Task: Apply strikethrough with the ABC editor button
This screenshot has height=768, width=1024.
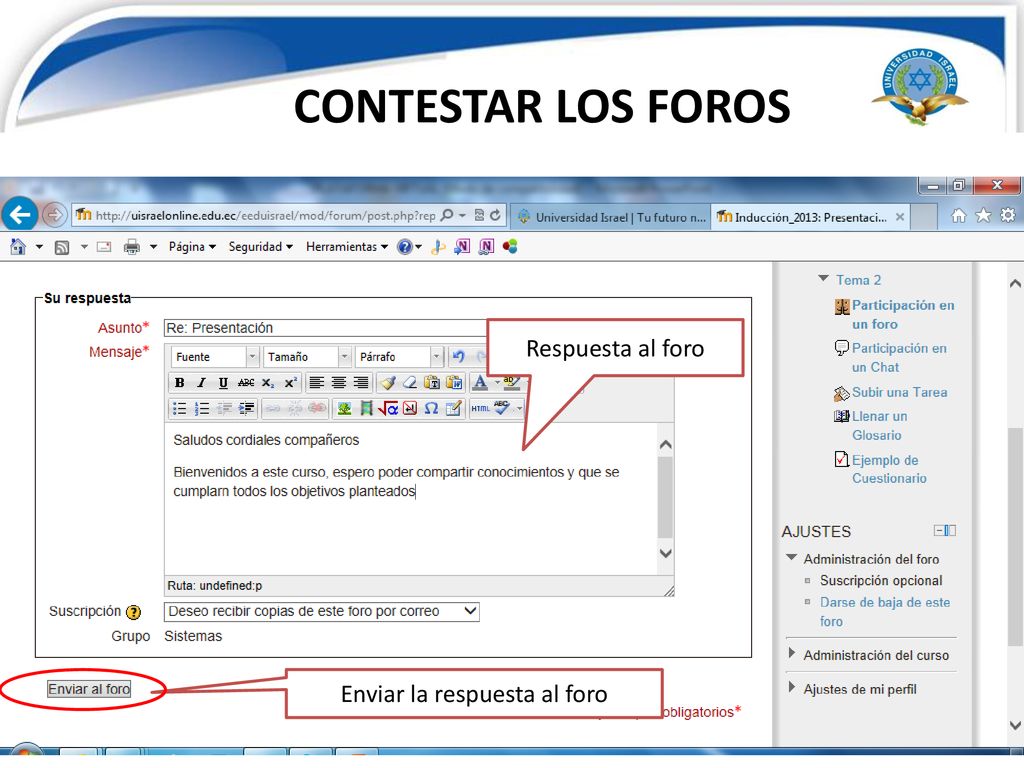Action: click(246, 383)
